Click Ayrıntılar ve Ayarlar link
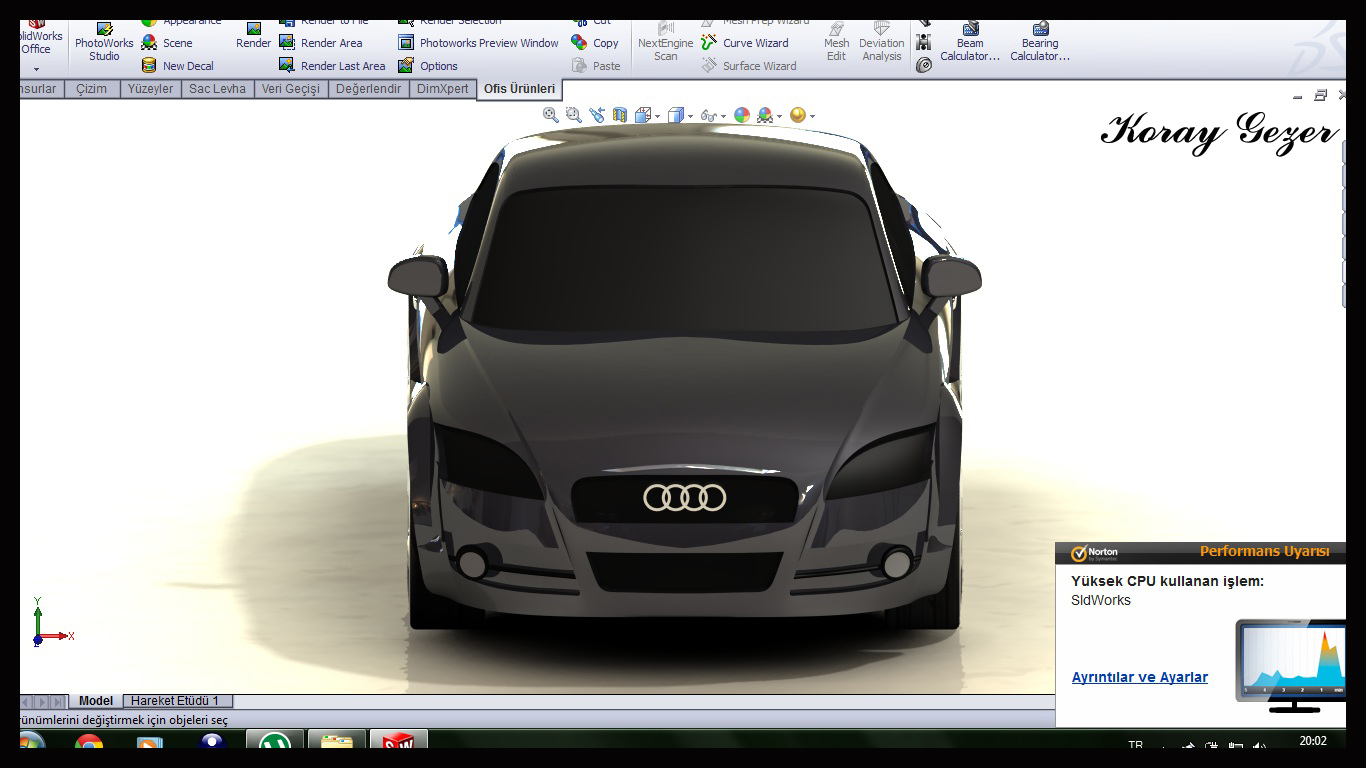Viewport: 1366px width, 768px height. [x=1140, y=677]
